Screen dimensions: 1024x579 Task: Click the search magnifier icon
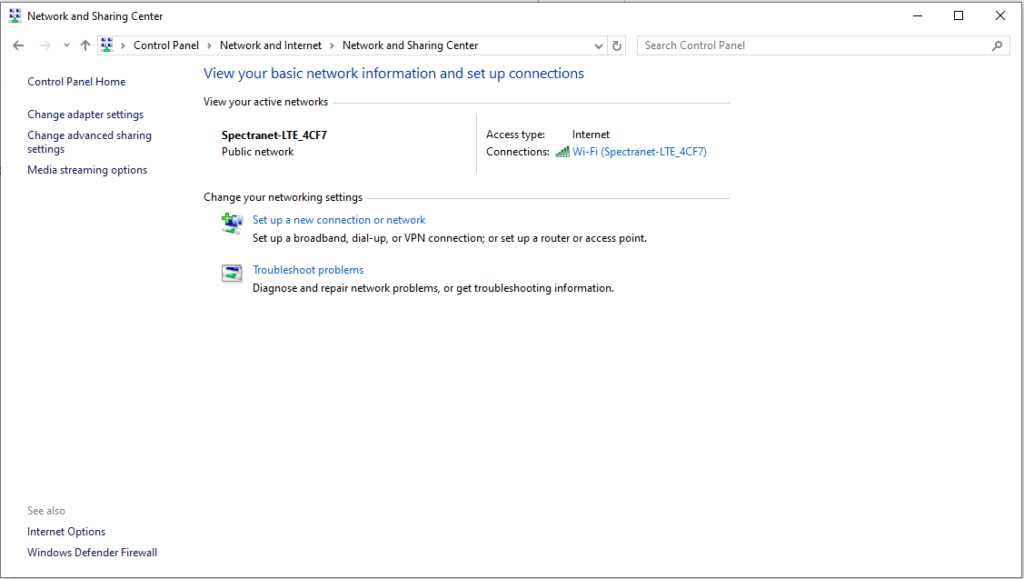pos(998,45)
